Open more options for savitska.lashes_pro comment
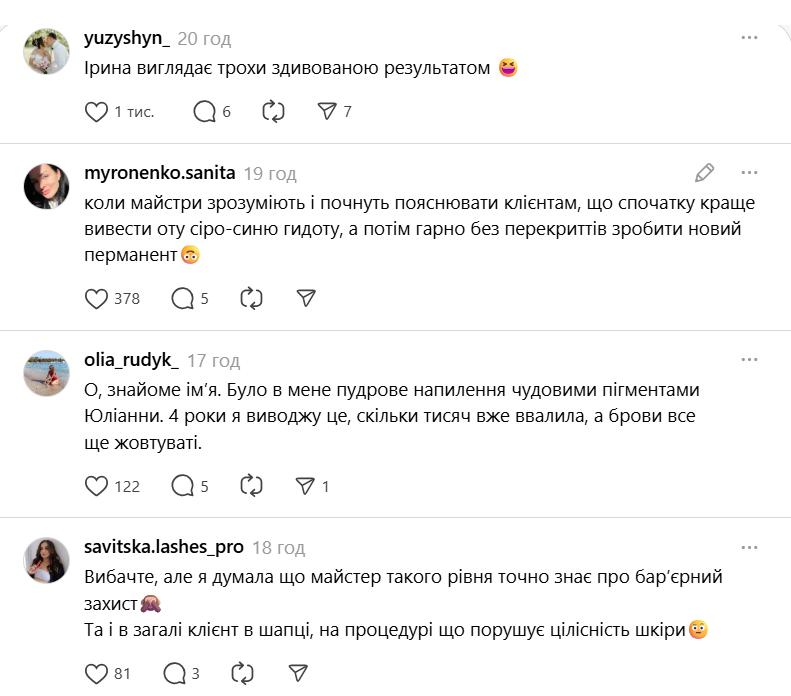Image resolution: width=791 pixels, height=696 pixels. (749, 547)
